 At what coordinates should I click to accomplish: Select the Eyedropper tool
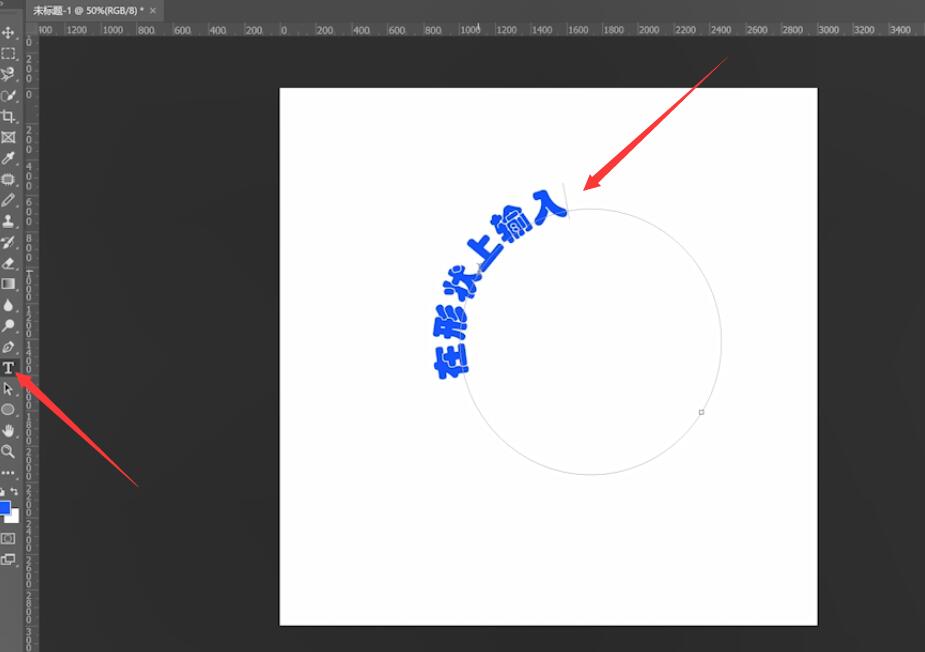coord(8,158)
